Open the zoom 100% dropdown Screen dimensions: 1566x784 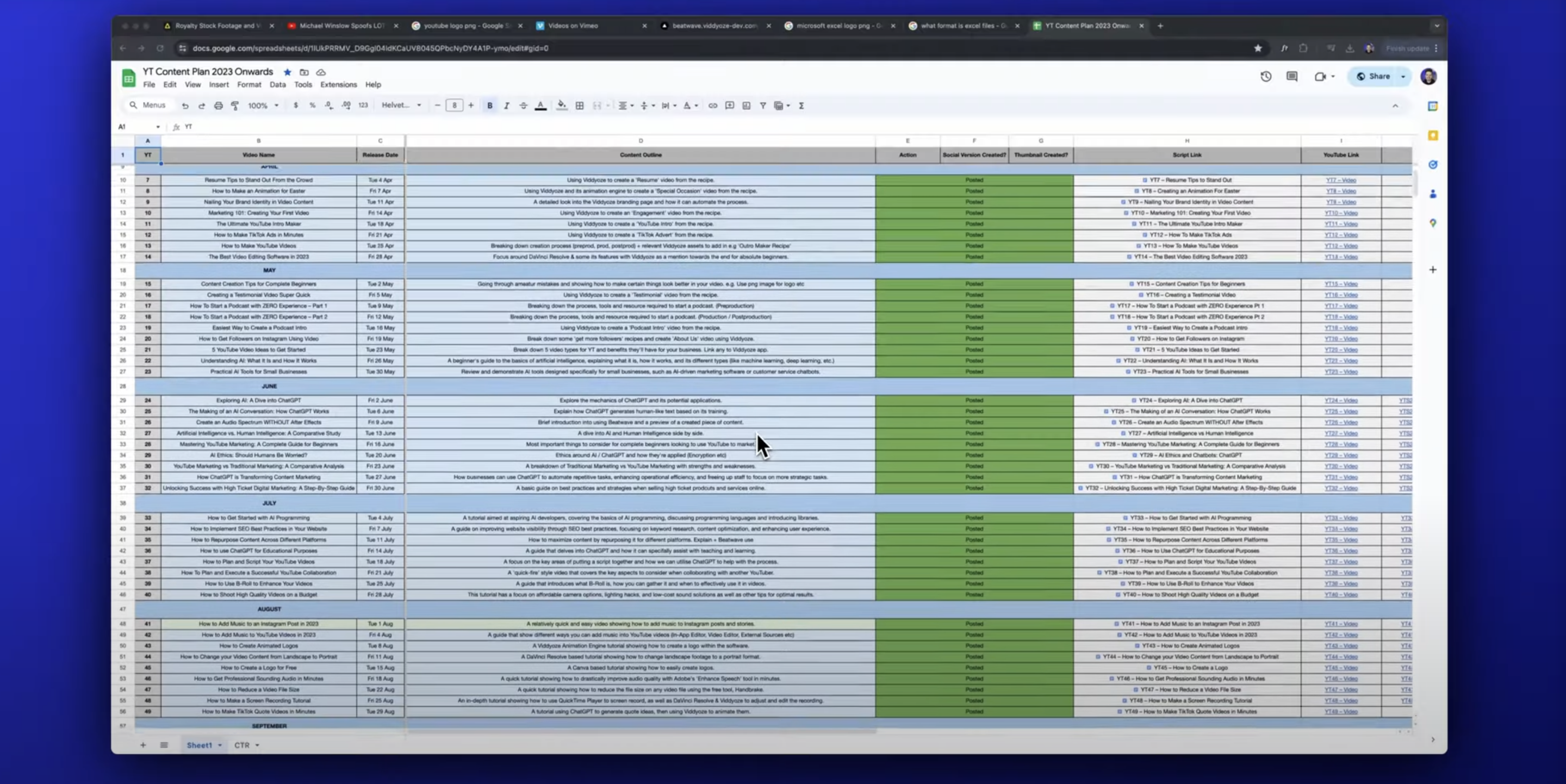[263, 106]
